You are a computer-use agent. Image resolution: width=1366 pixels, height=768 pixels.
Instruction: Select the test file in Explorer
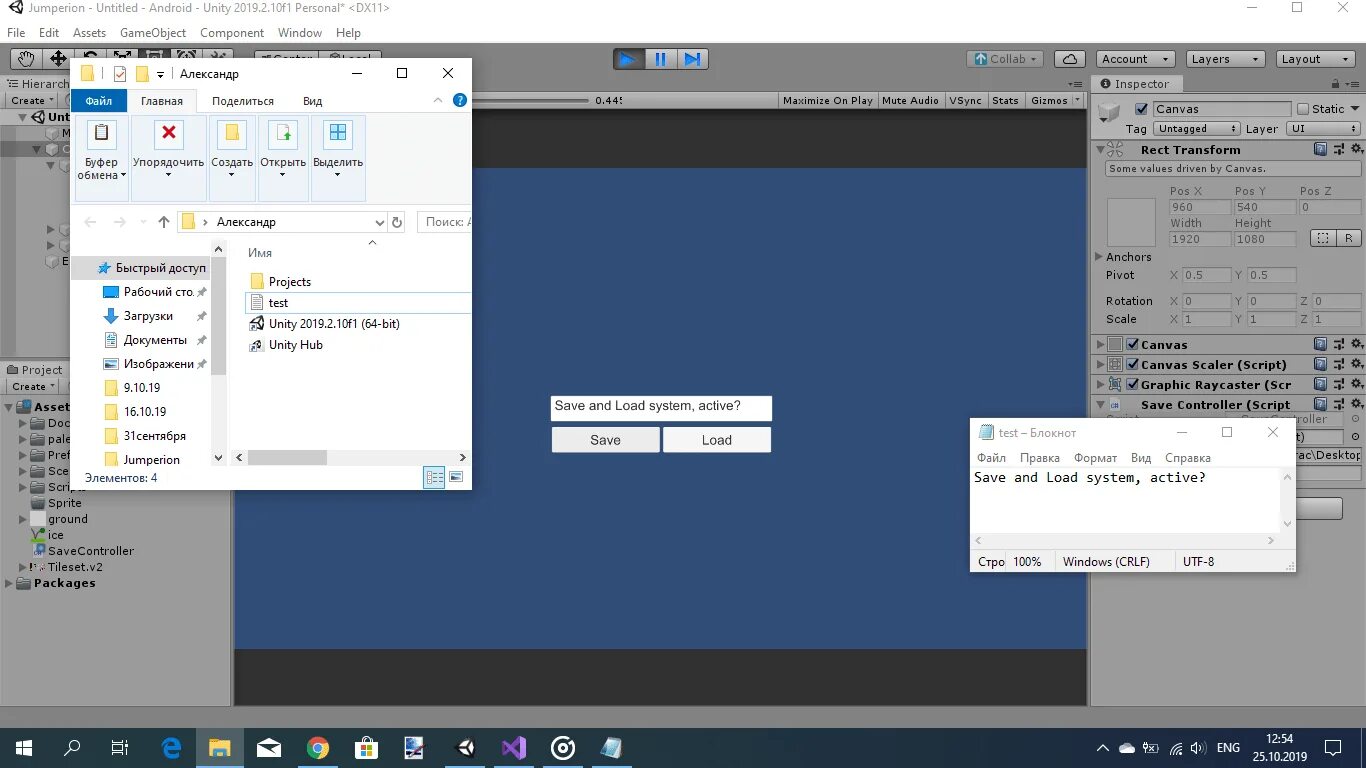tap(357, 303)
